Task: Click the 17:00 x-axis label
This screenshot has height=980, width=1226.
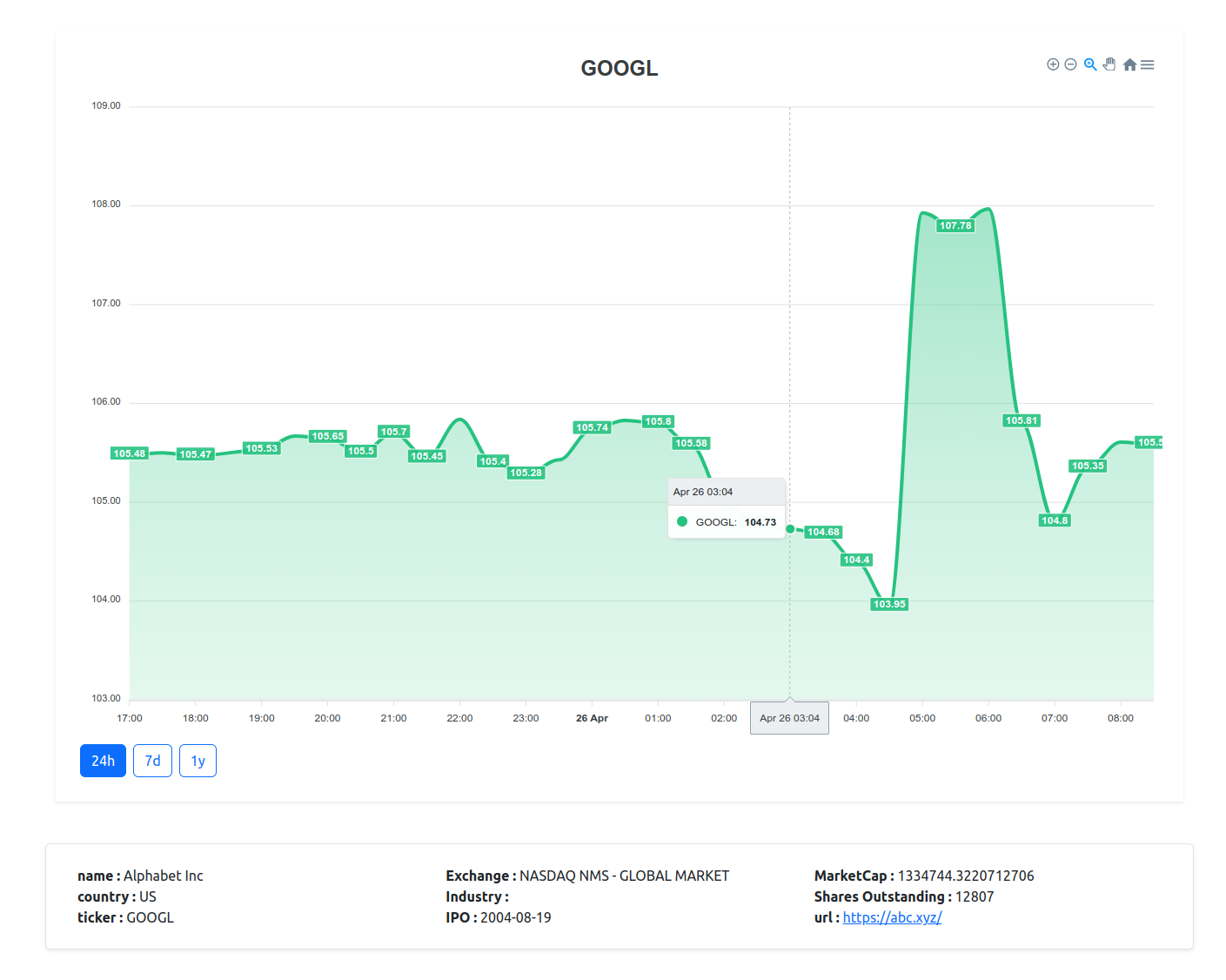Action: tap(130, 718)
